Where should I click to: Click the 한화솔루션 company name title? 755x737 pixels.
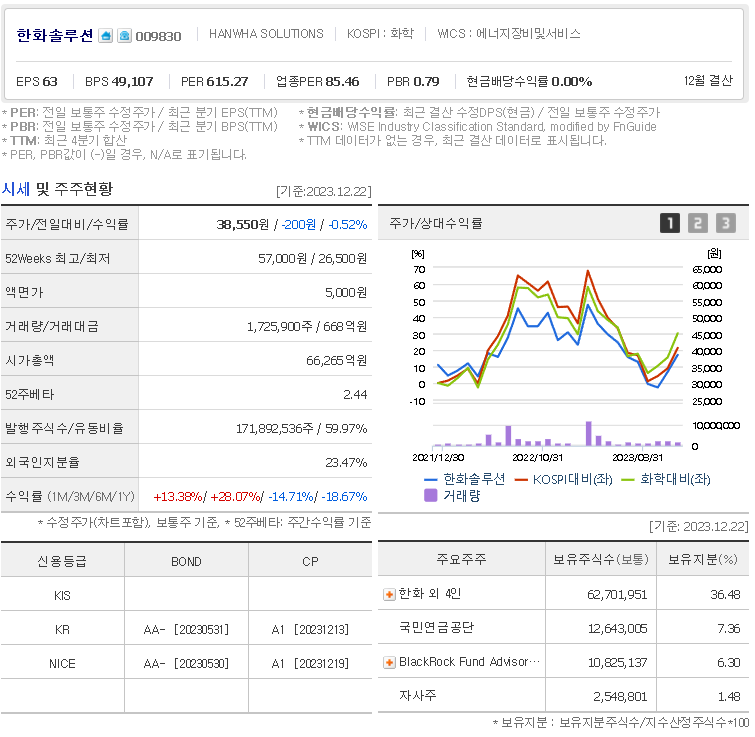click(x=54, y=36)
